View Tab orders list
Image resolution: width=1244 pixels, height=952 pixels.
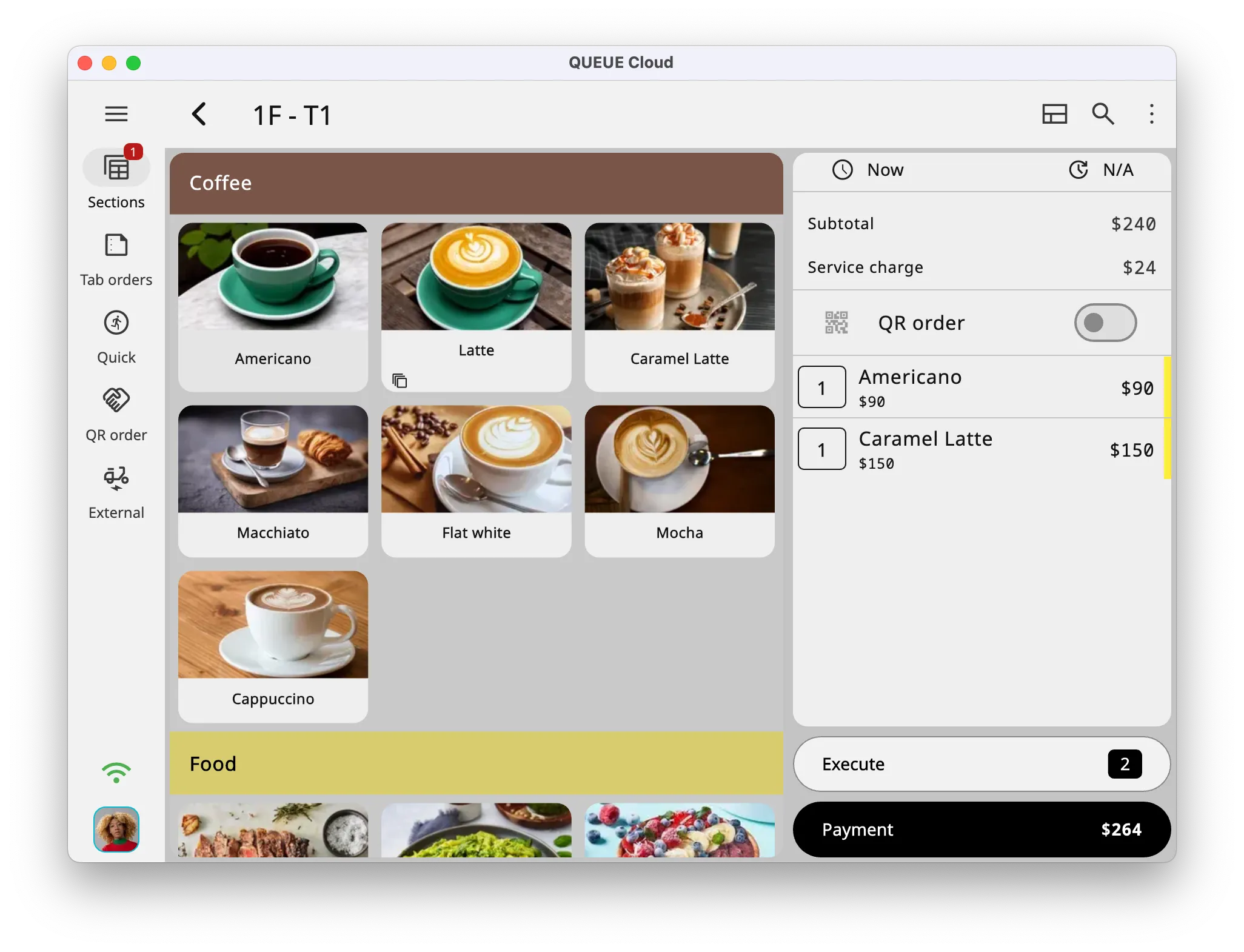(116, 257)
